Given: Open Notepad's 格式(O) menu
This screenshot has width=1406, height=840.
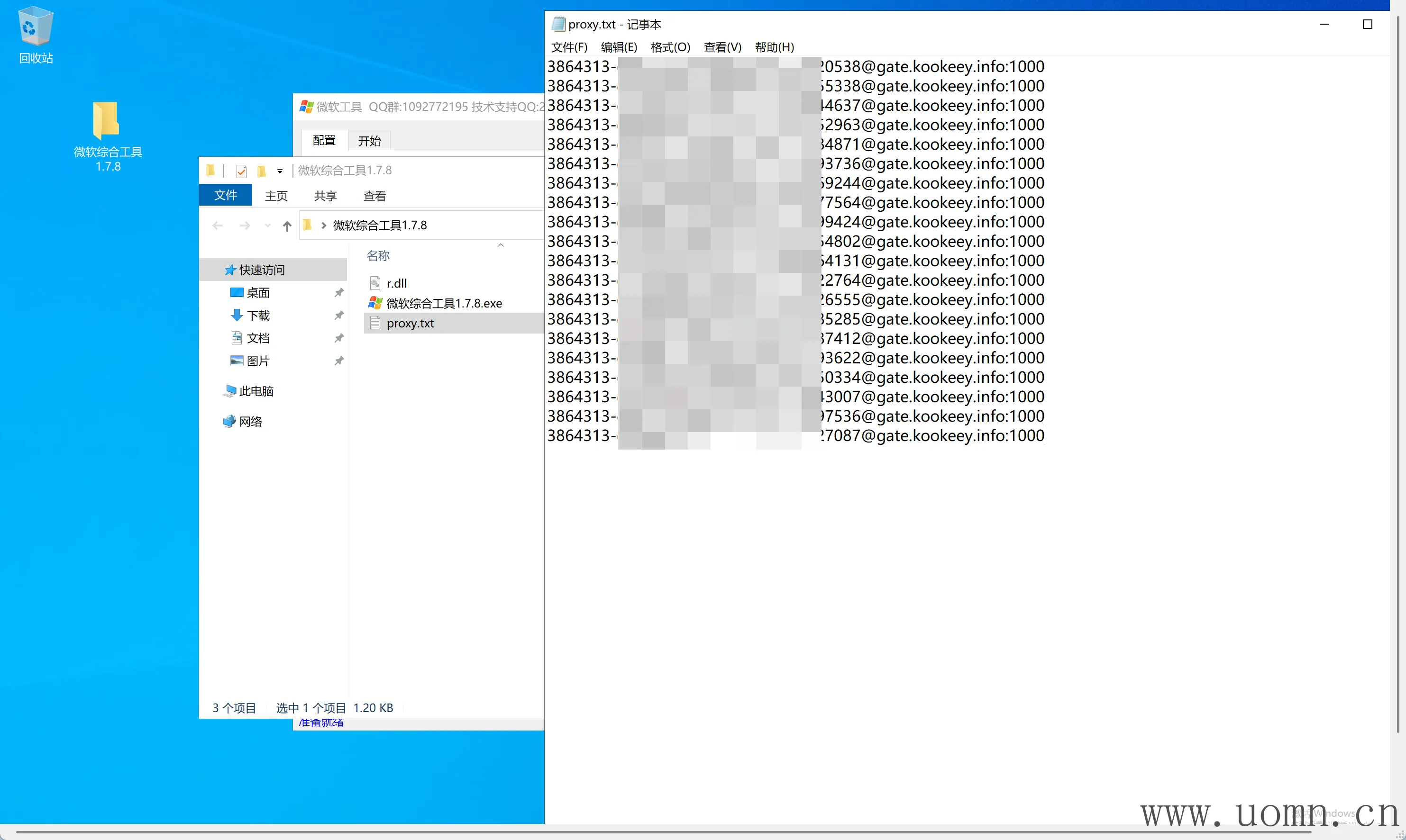Looking at the screenshot, I should [670, 47].
